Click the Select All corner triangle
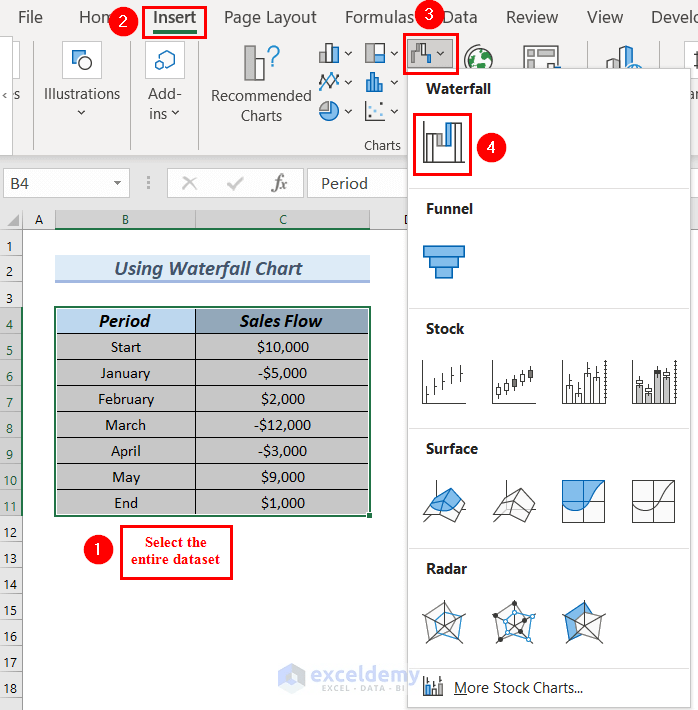The image size is (698, 710). coord(13,220)
